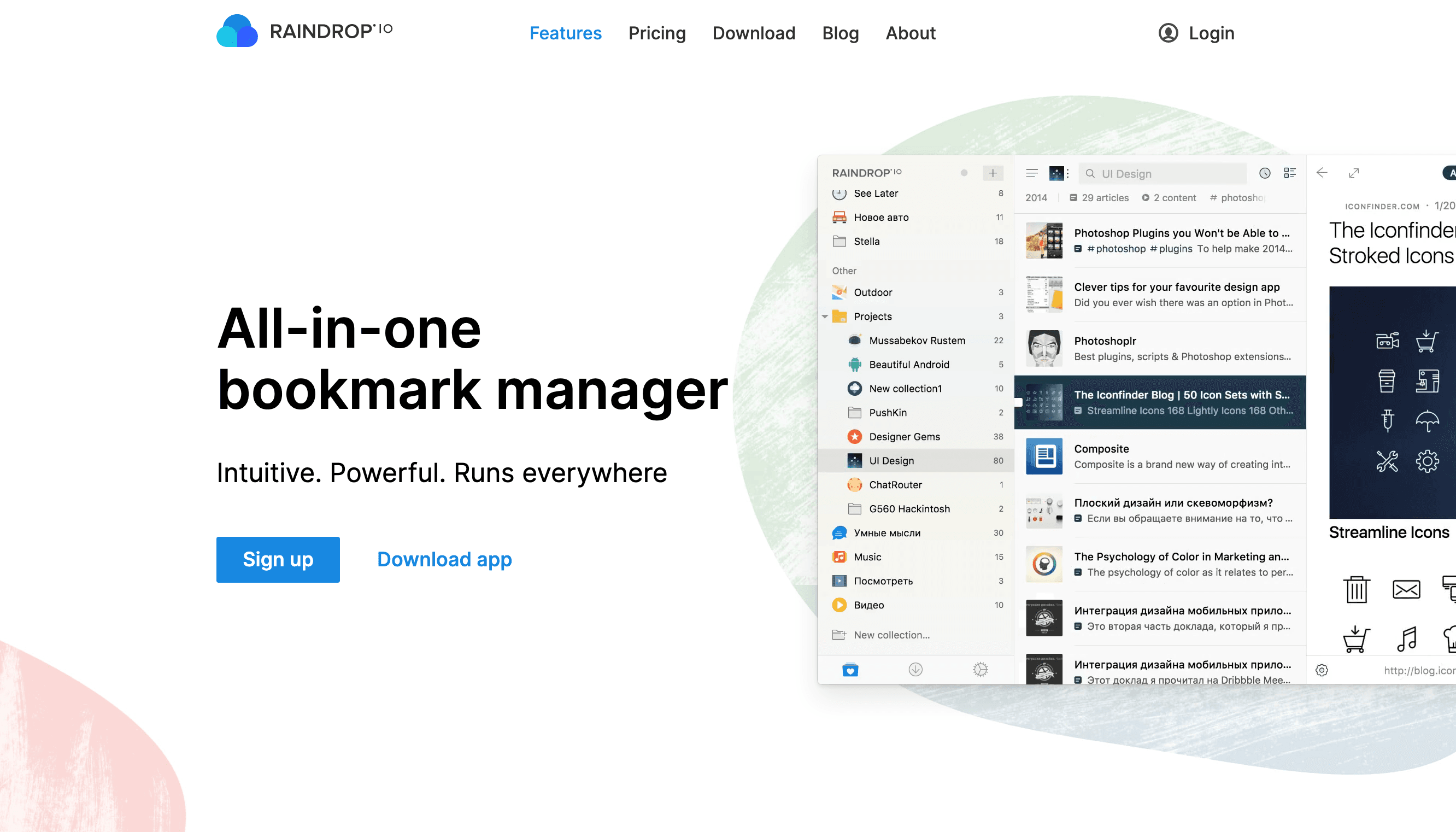This screenshot has height=832, width=1456.
Task: Click the Download app link
Action: click(x=444, y=559)
